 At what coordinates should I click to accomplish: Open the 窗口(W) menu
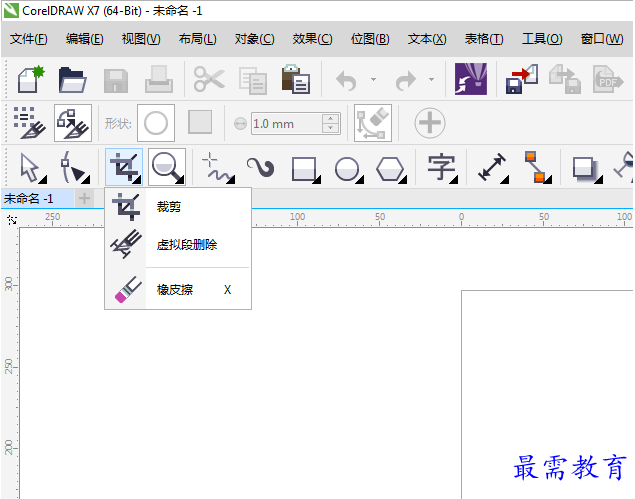[602, 39]
